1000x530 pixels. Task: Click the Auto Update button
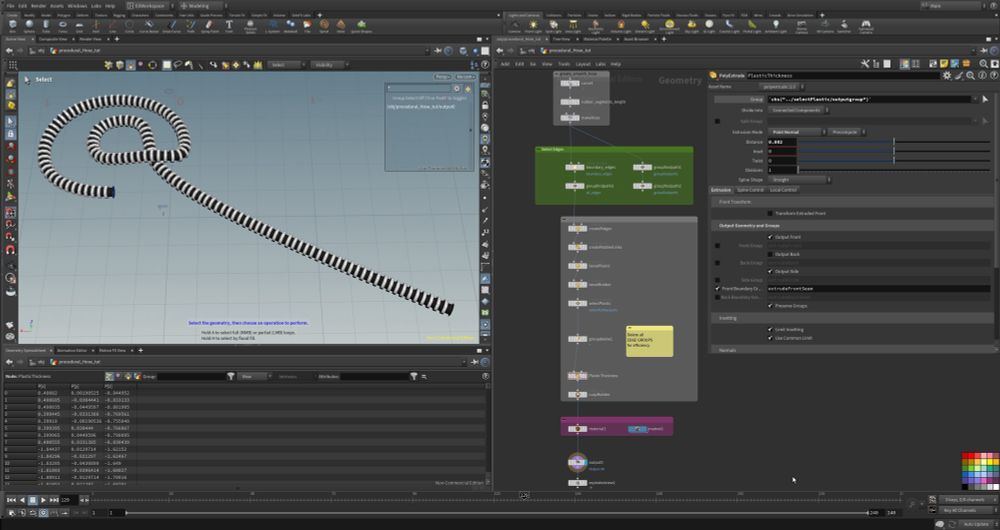[976, 524]
